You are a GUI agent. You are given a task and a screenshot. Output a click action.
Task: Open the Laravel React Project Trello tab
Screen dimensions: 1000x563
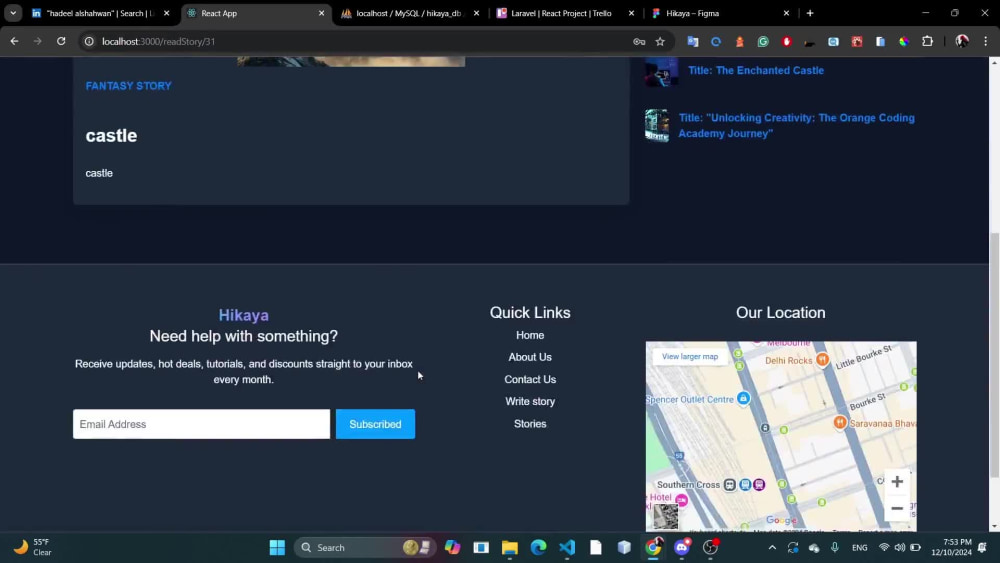(x=561, y=13)
